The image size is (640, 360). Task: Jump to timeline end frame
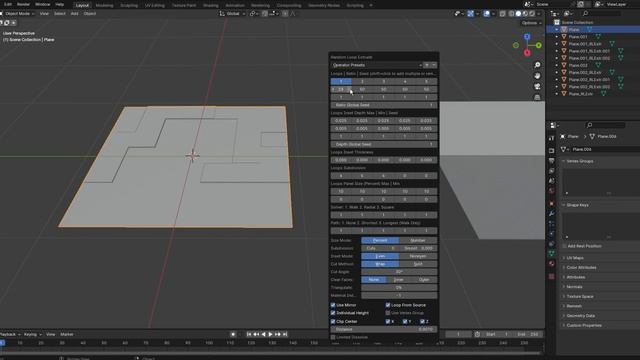[285, 334]
